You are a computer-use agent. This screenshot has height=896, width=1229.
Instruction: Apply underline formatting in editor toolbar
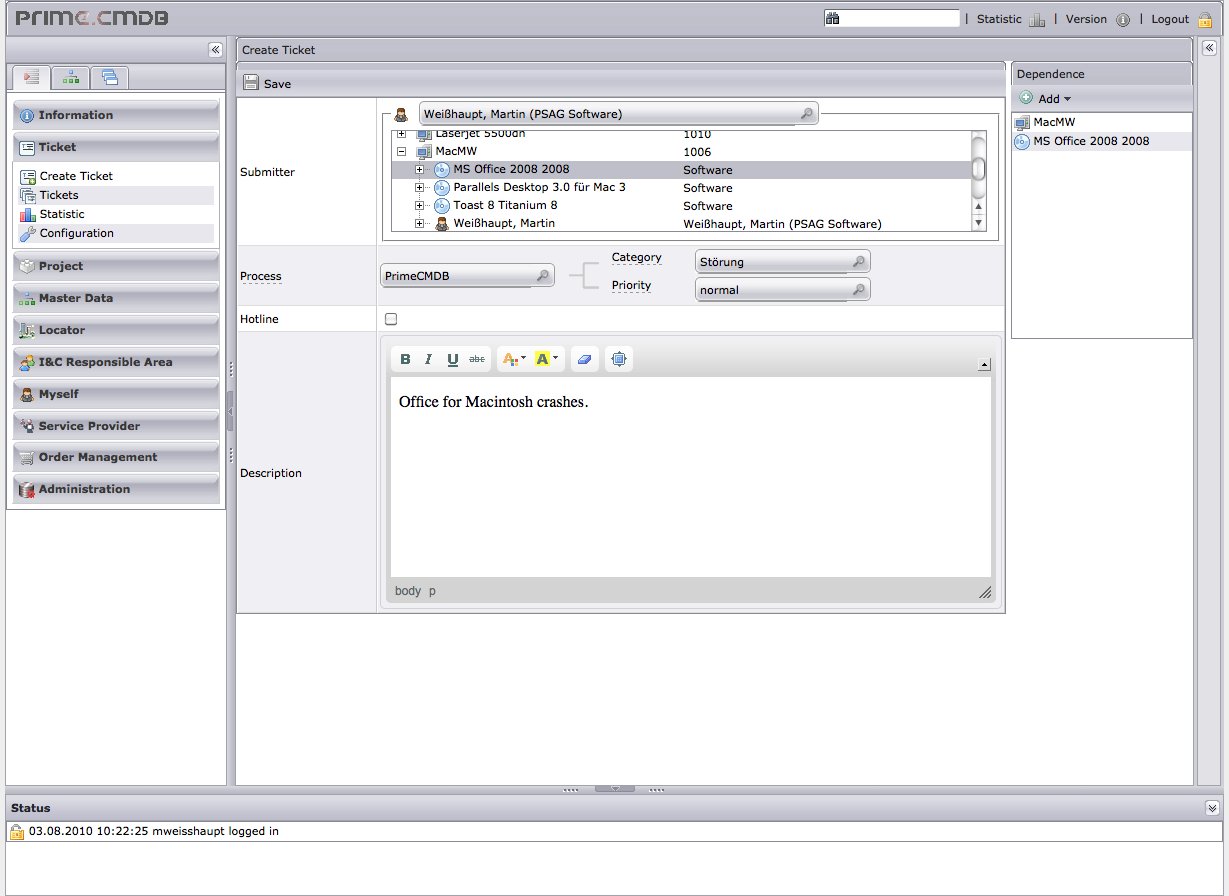click(453, 360)
